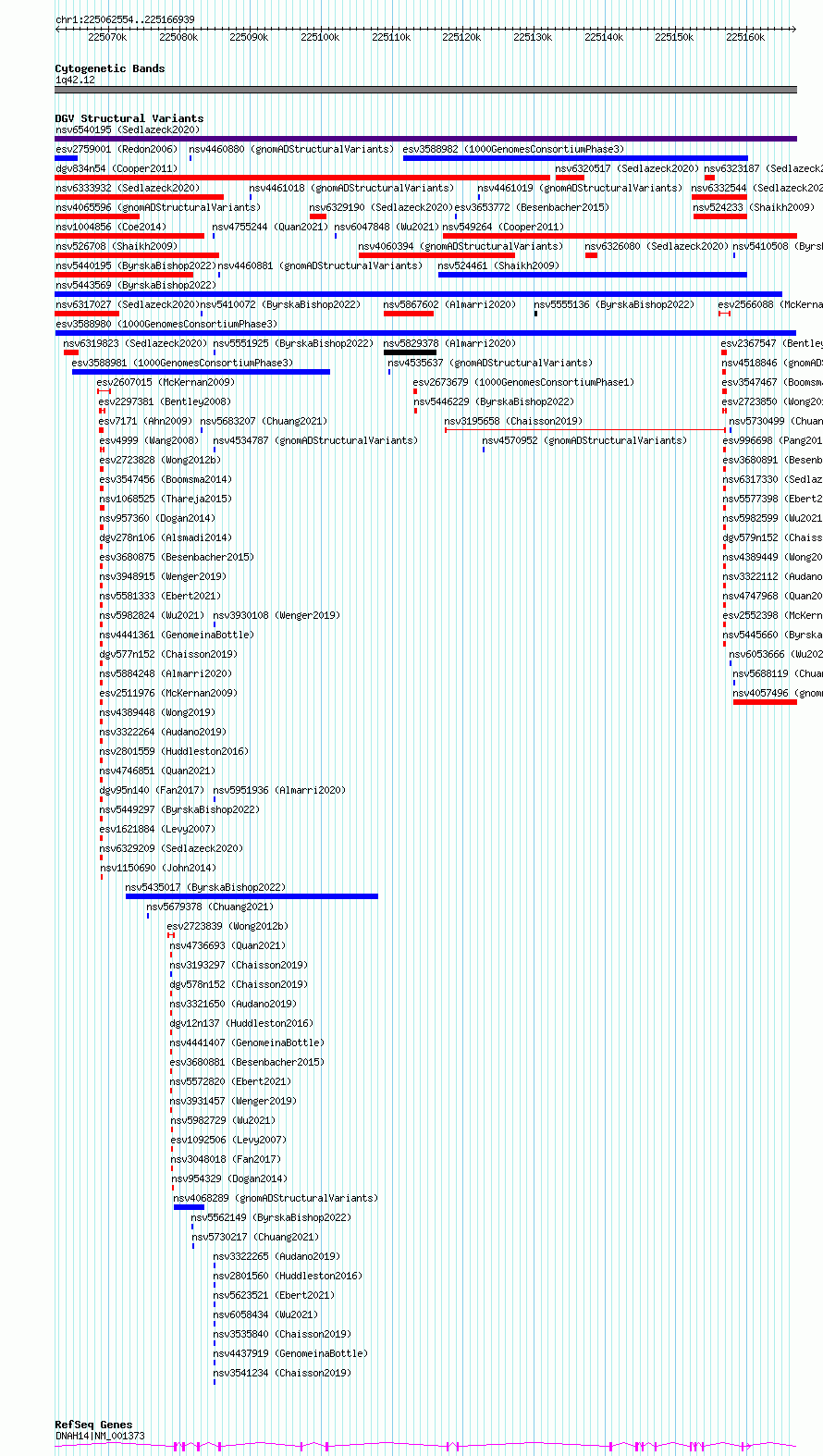Image resolution: width=823 pixels, height=1456 pixels.
Task: Open dgv278n106 (Alsmadi2014) label
Action: point(166,537)
